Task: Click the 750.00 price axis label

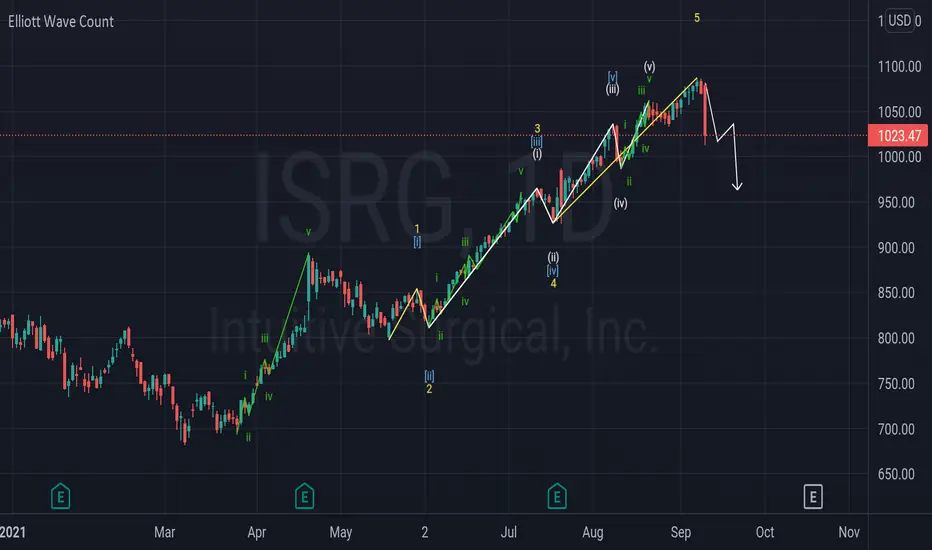Action: coord(896,384)
